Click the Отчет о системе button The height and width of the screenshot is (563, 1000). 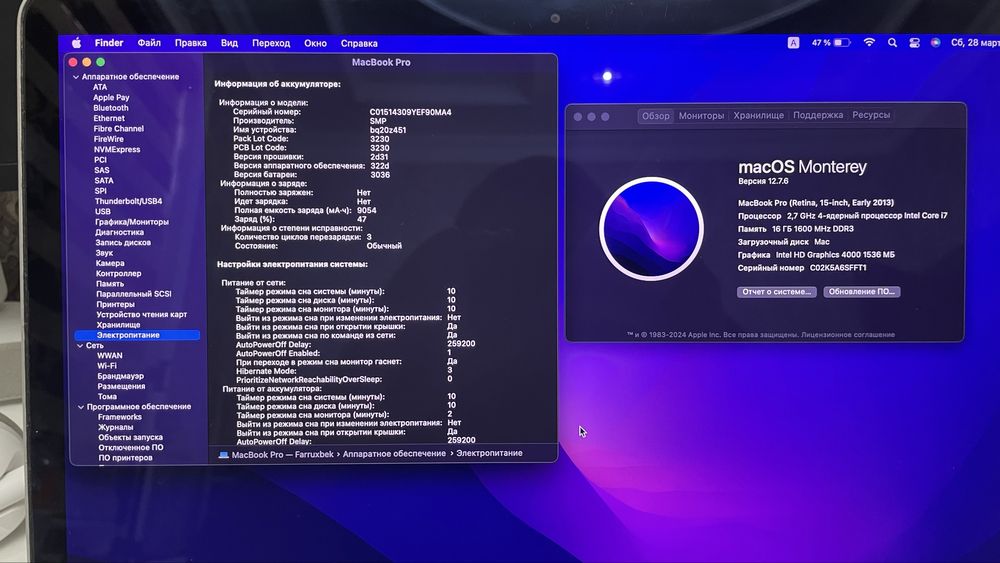[776, 291]
